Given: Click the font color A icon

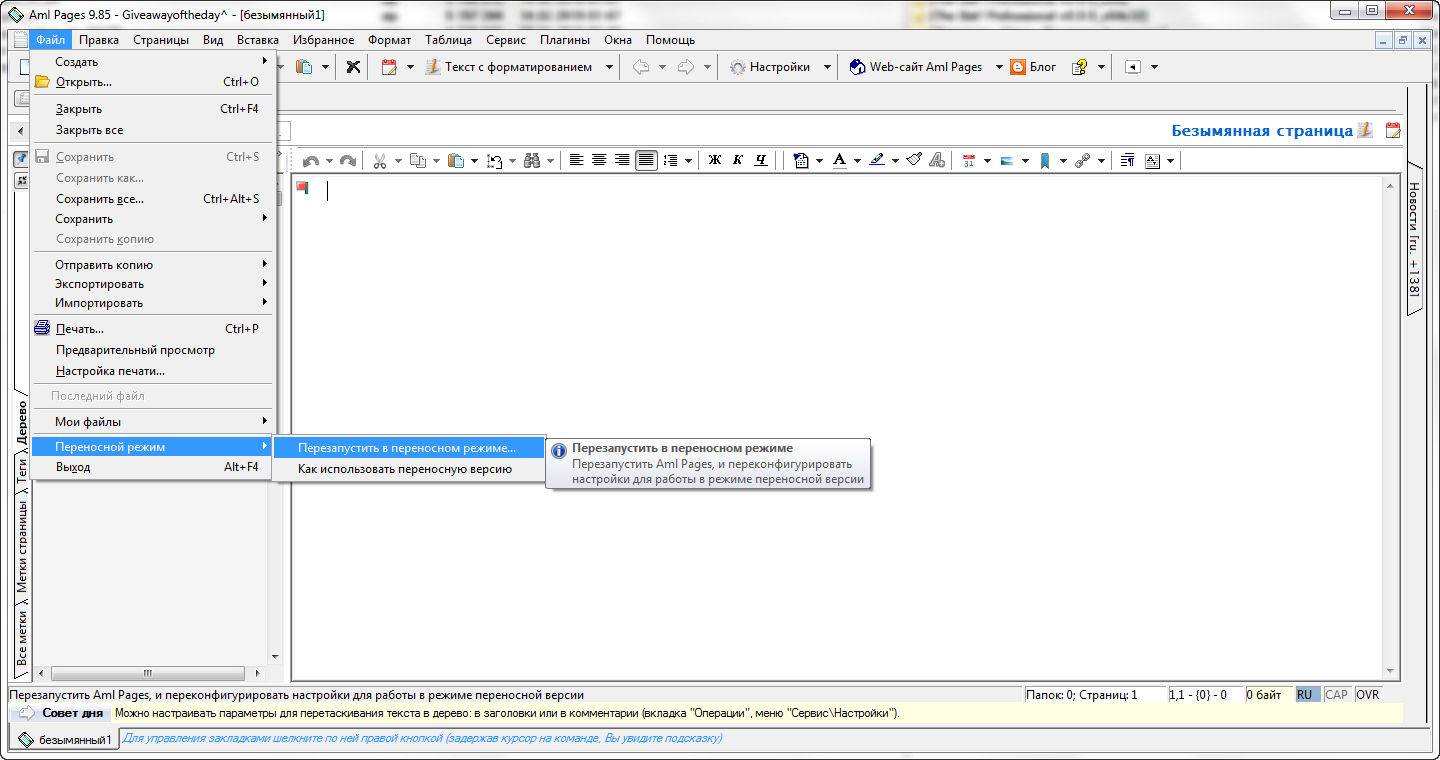Looking at the screenshot, I should click(839, 160).
